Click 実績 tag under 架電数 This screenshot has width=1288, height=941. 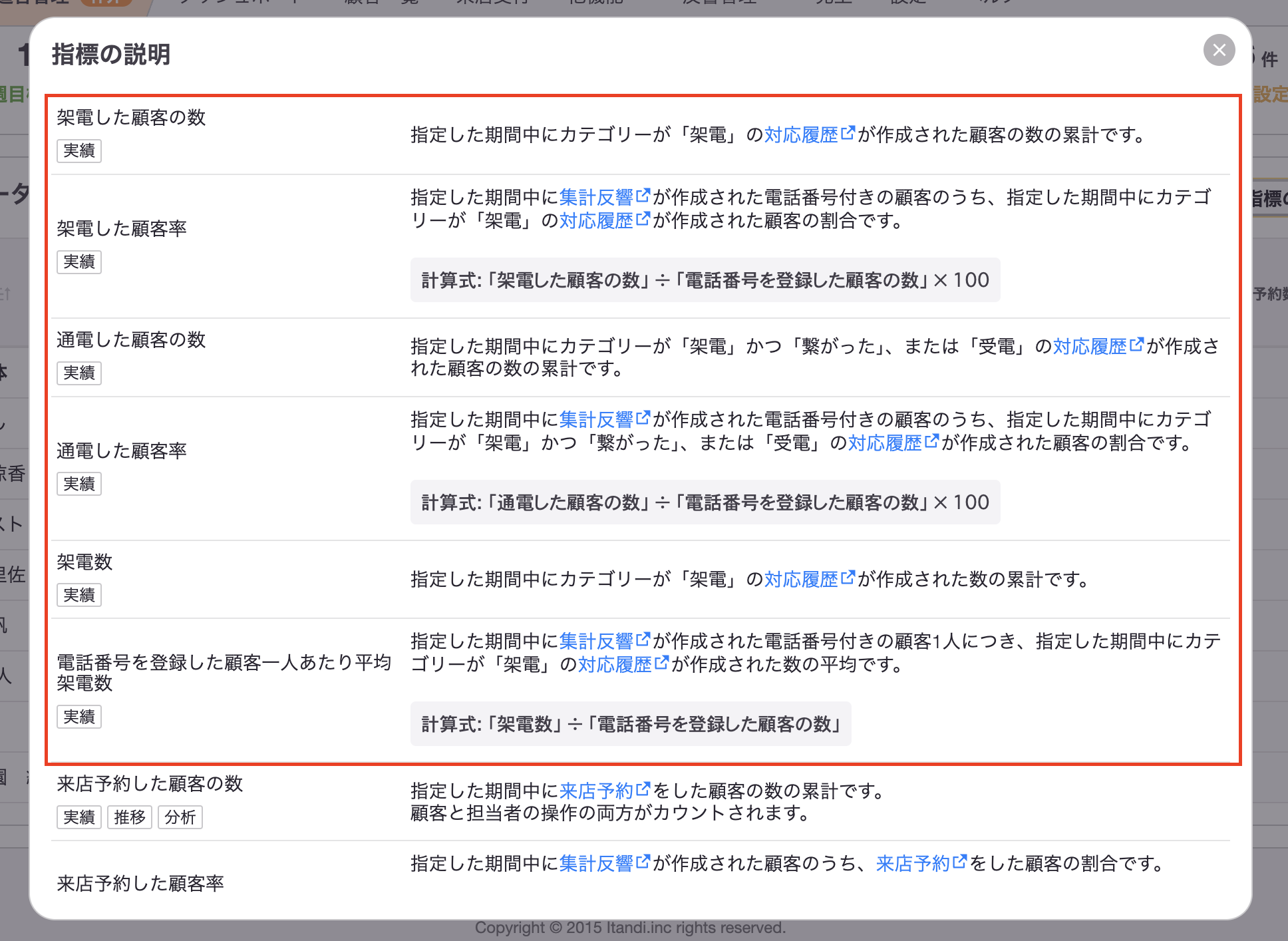(x=79, y=595)
